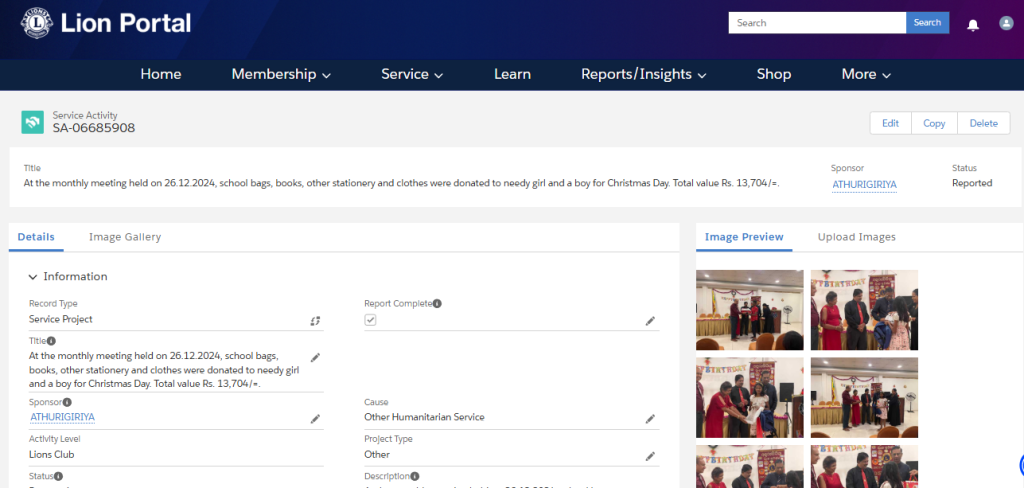This screenshot has width=1024, height=488.
Task: Open second thumbnail in third row
Action: pyautogui.click(x=864, y=466)
